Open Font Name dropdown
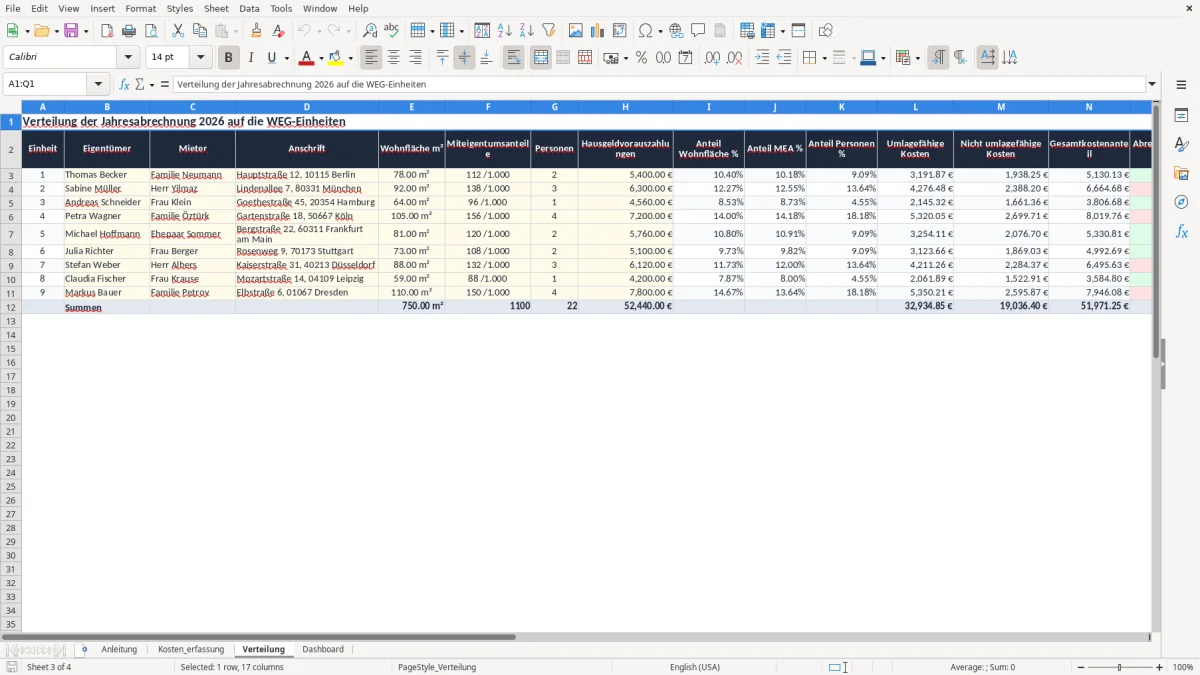The image size is (1200, 675). click(128, 58)
